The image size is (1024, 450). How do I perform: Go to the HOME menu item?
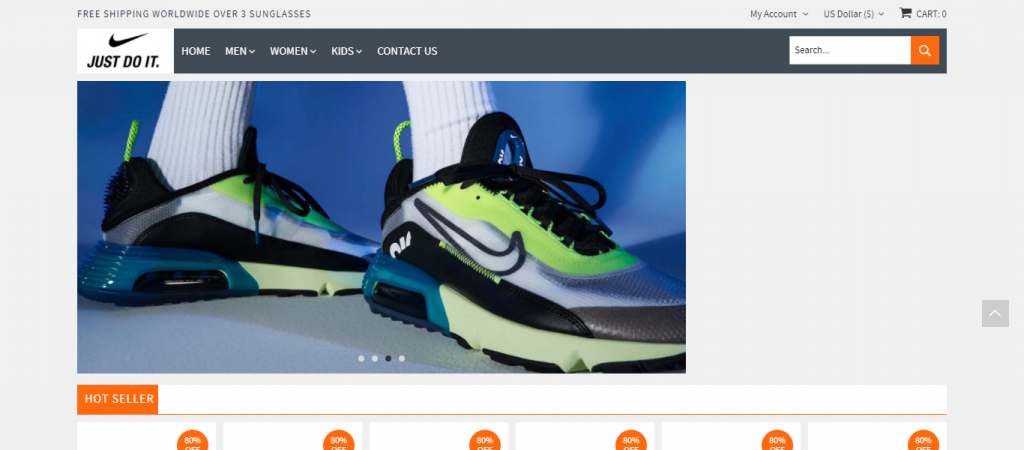tap(196, 51)
